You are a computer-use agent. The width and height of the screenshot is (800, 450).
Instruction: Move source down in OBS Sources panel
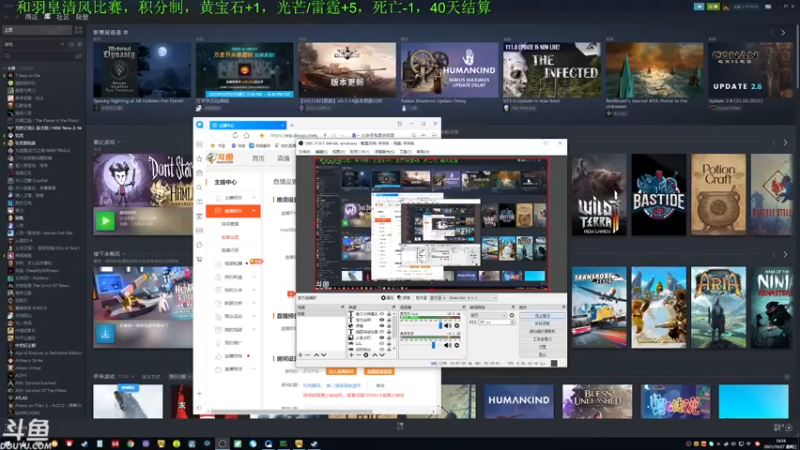[x=382, y=355]
